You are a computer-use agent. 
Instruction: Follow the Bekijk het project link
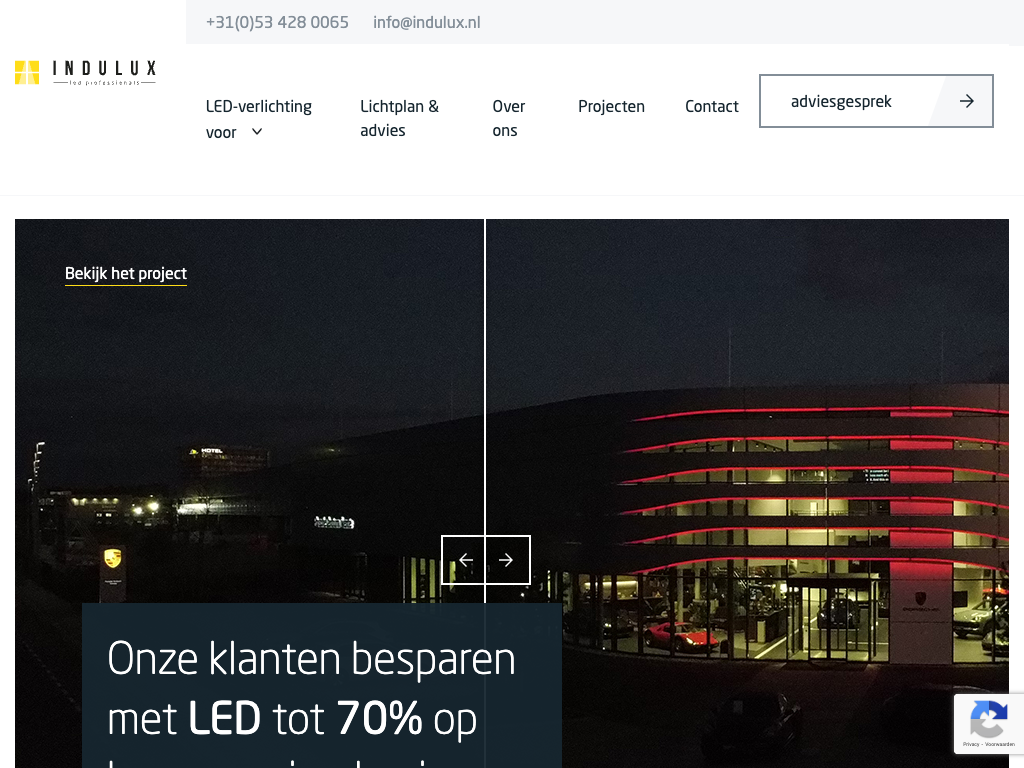pyautogui.click(x=126, y=274)
